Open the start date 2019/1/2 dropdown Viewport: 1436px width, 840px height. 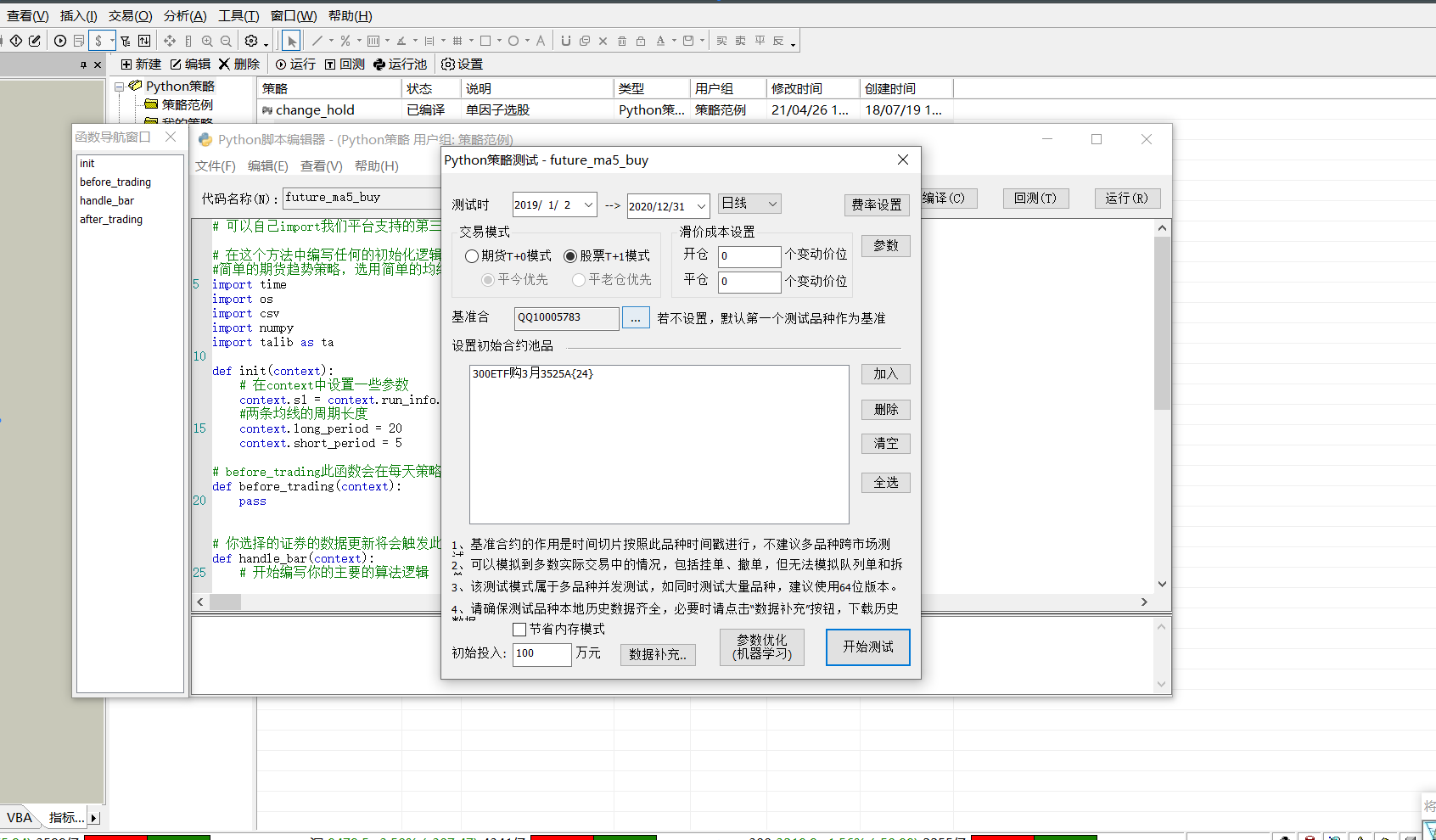point(588,205)
